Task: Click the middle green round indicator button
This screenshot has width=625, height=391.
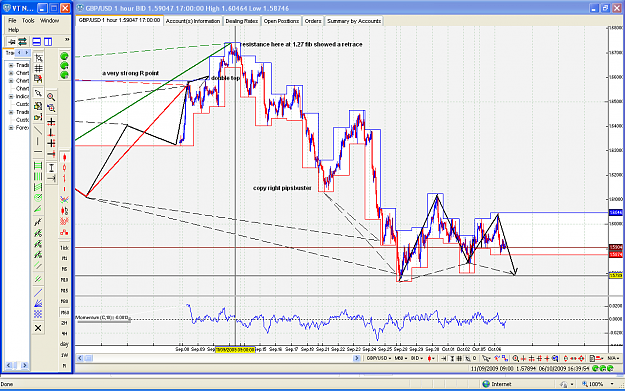Action: click(64, 65)
